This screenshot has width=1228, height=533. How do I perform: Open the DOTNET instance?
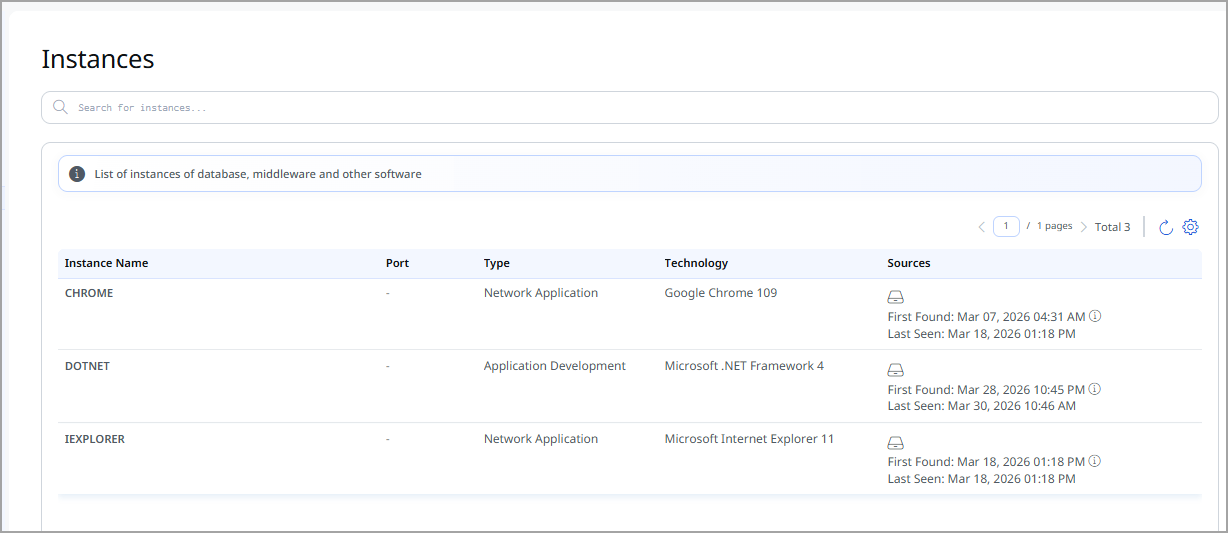coord(87,366)
